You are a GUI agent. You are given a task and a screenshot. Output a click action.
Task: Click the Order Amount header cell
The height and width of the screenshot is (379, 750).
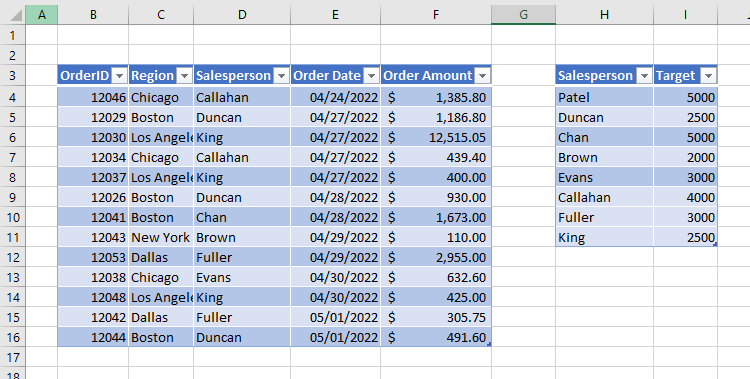pyautogui.click(x=436, y=76)
